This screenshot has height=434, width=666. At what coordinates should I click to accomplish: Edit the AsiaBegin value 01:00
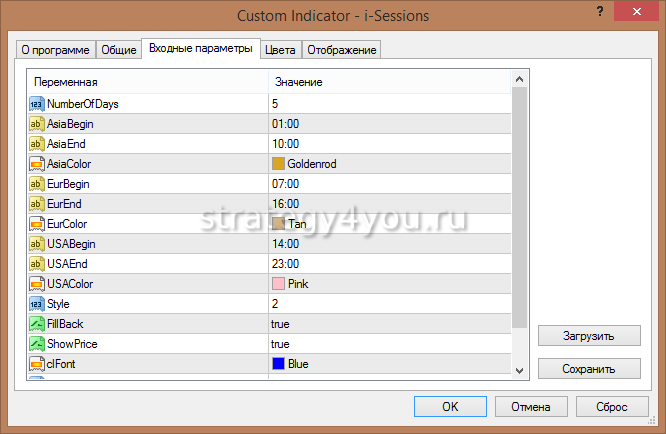coord(285,124)
